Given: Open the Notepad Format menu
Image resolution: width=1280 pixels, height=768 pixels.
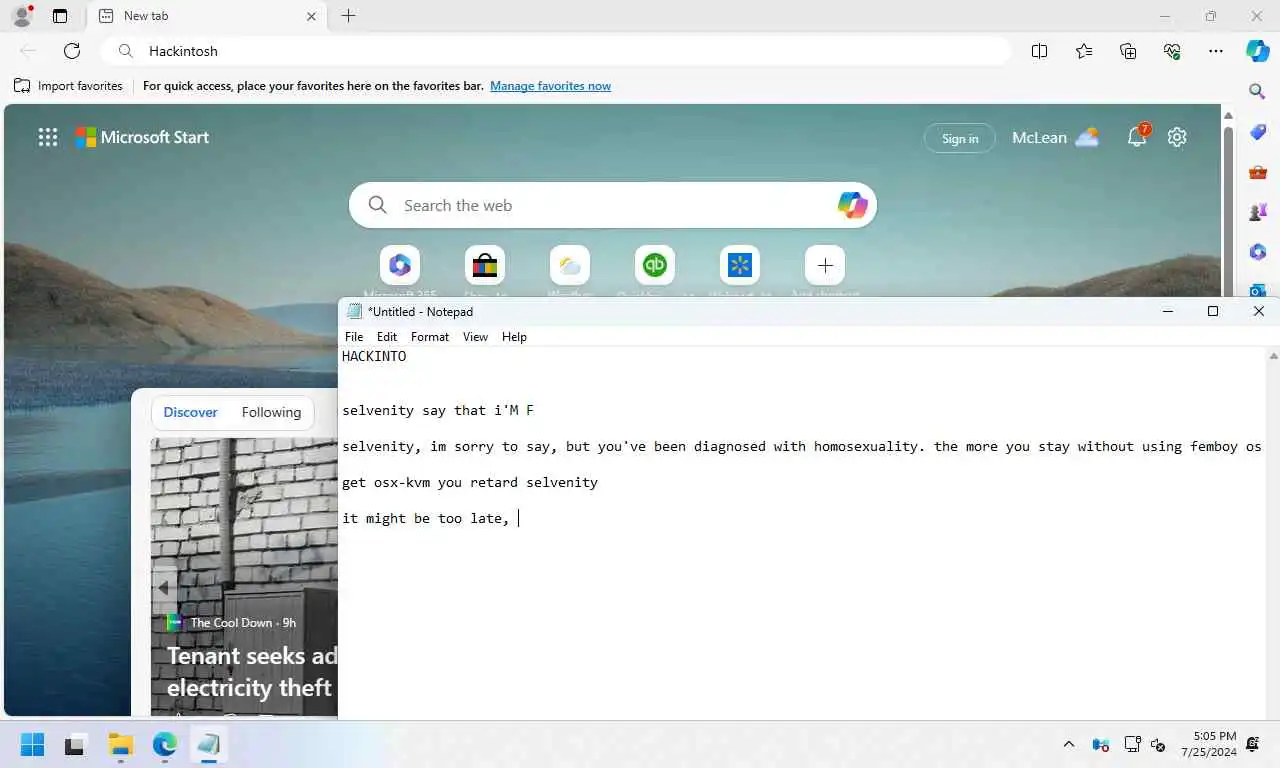Looking at the screenshot, I should (430, 337).
